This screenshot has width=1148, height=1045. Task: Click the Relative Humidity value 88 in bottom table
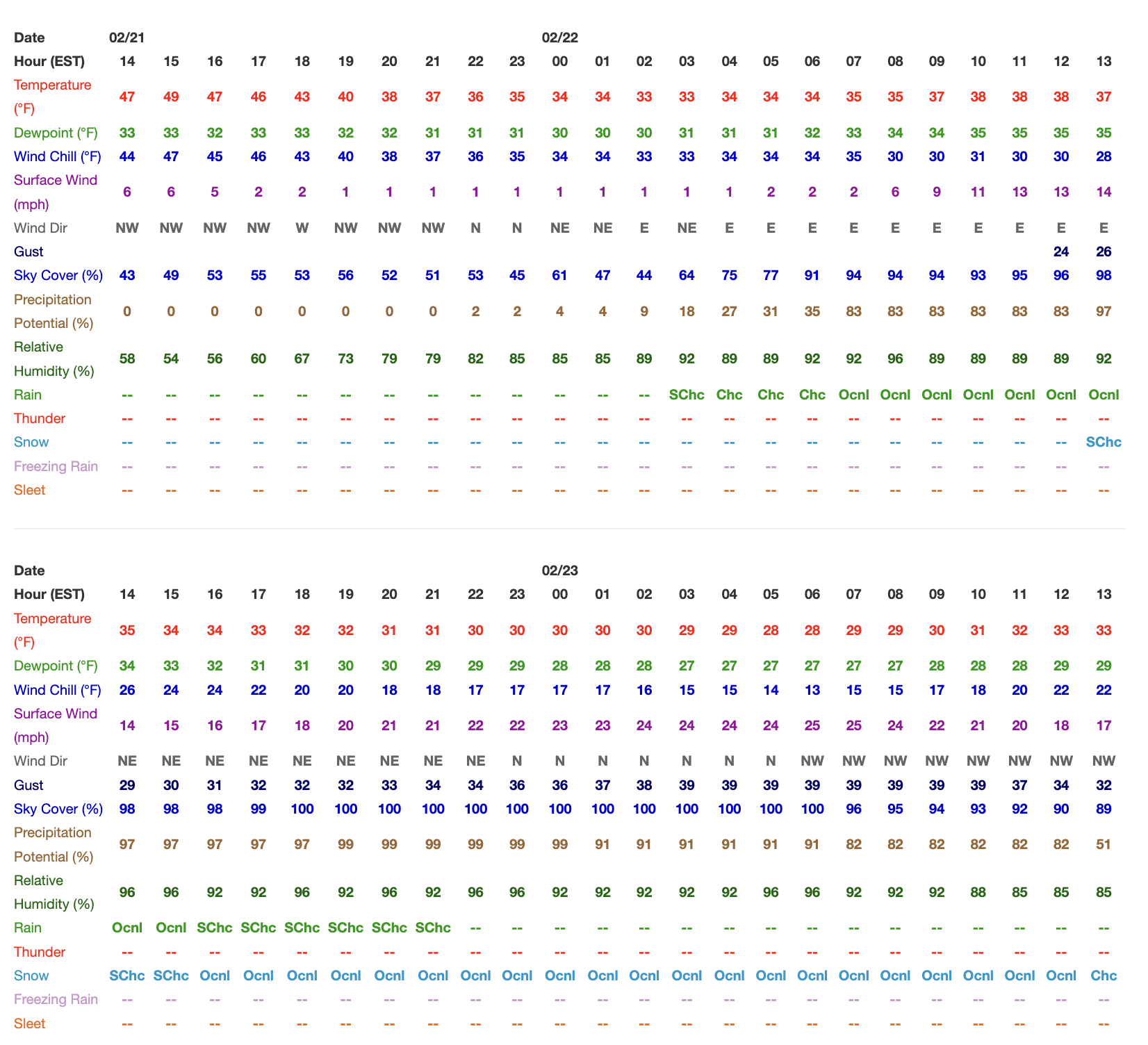978,892
